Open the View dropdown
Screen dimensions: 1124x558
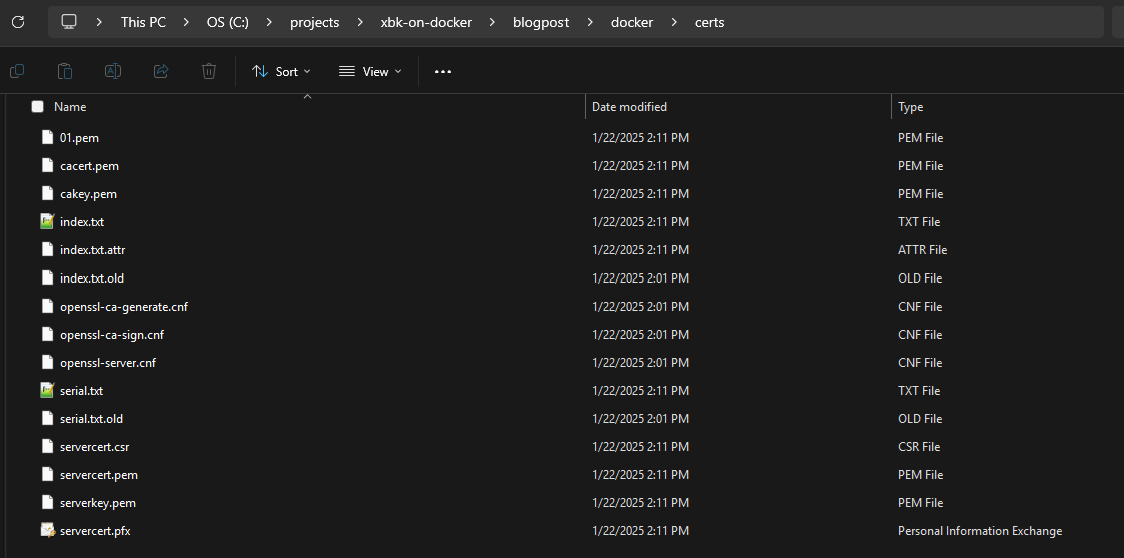pos(370,71)
